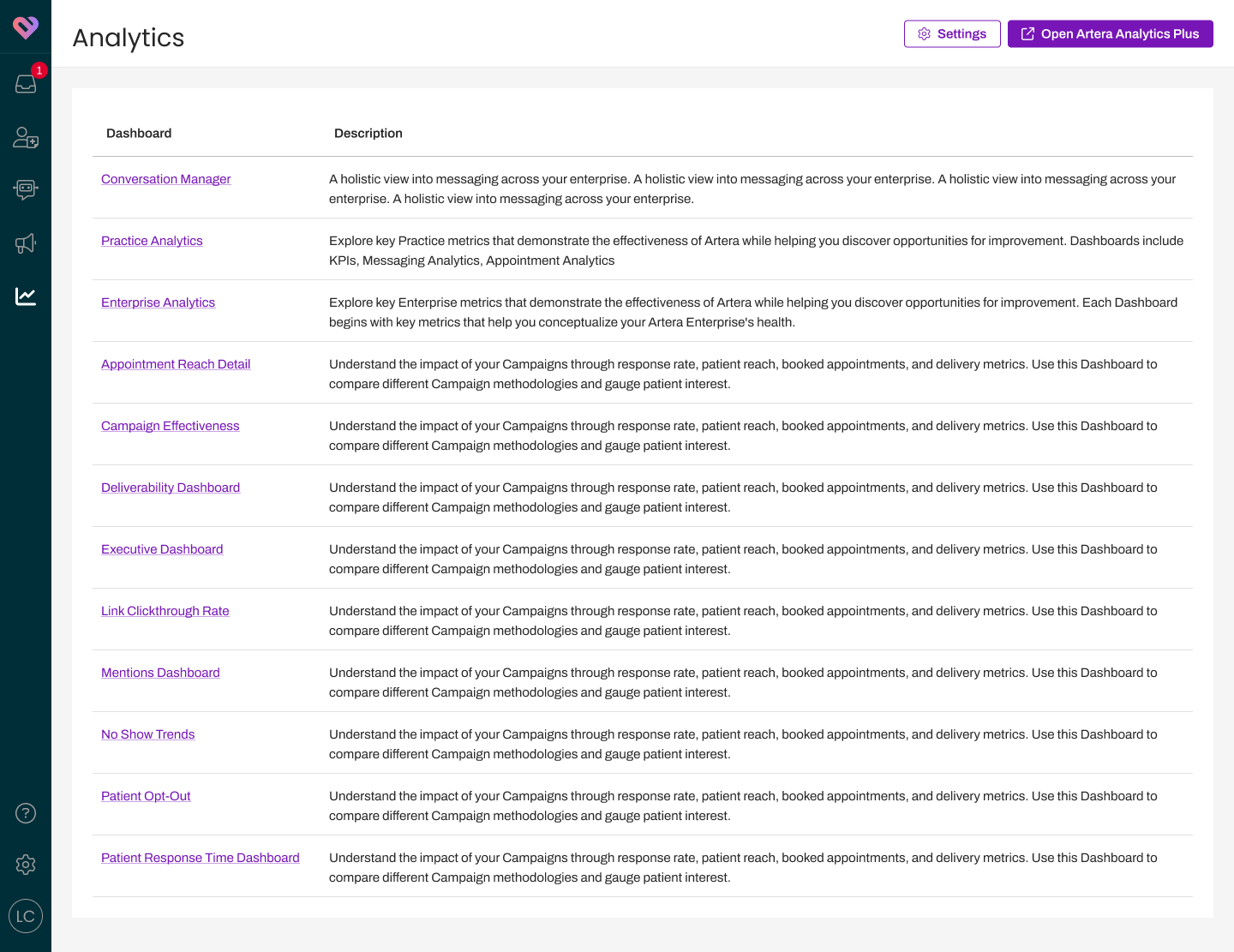Select the analytics chart sidebar icon
This screenshot has width=1234, height=952.
tap(26, 296)
